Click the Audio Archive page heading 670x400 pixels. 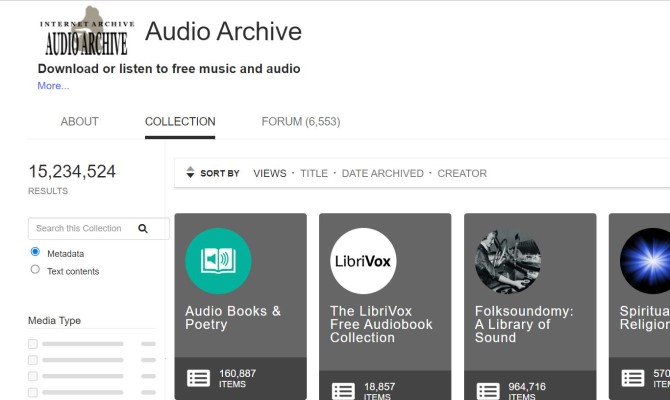click(x=223, y=32)
